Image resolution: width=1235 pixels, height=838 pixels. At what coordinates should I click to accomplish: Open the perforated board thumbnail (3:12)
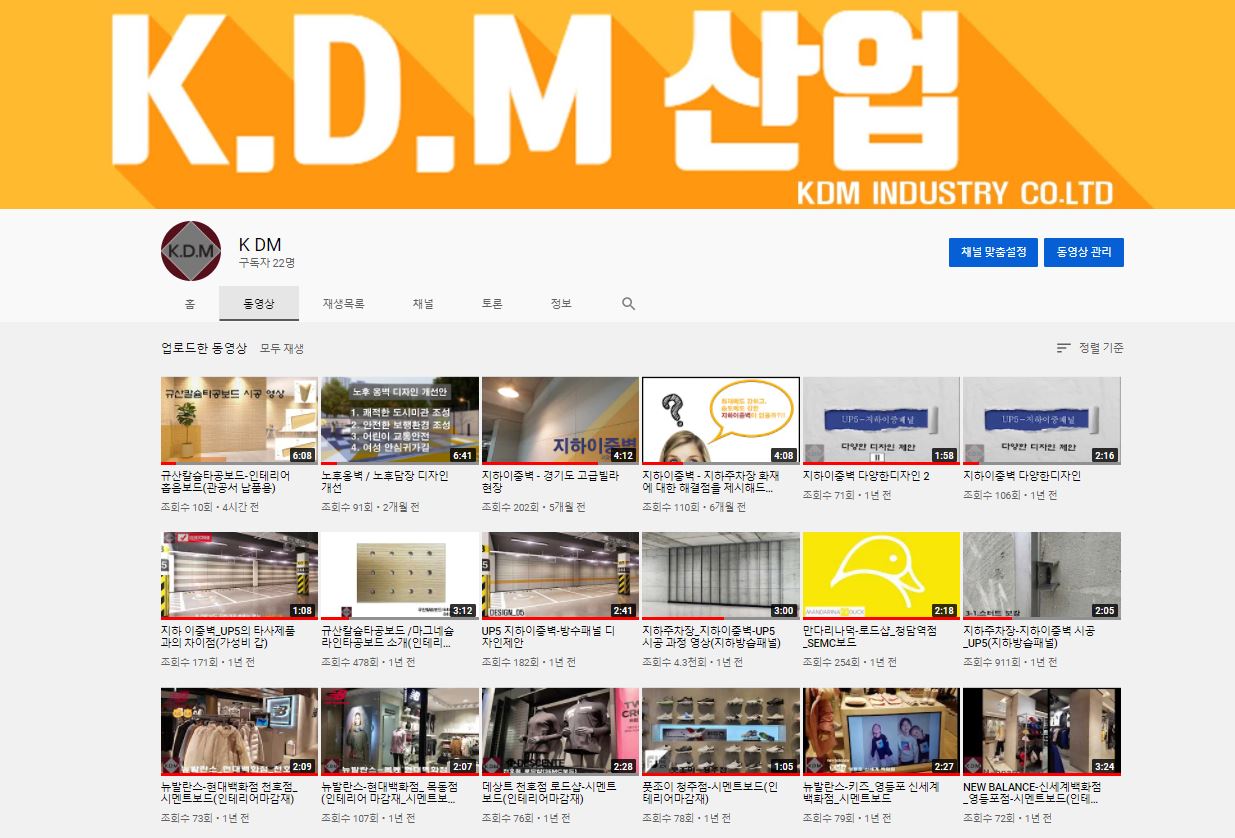coord(400,576)
